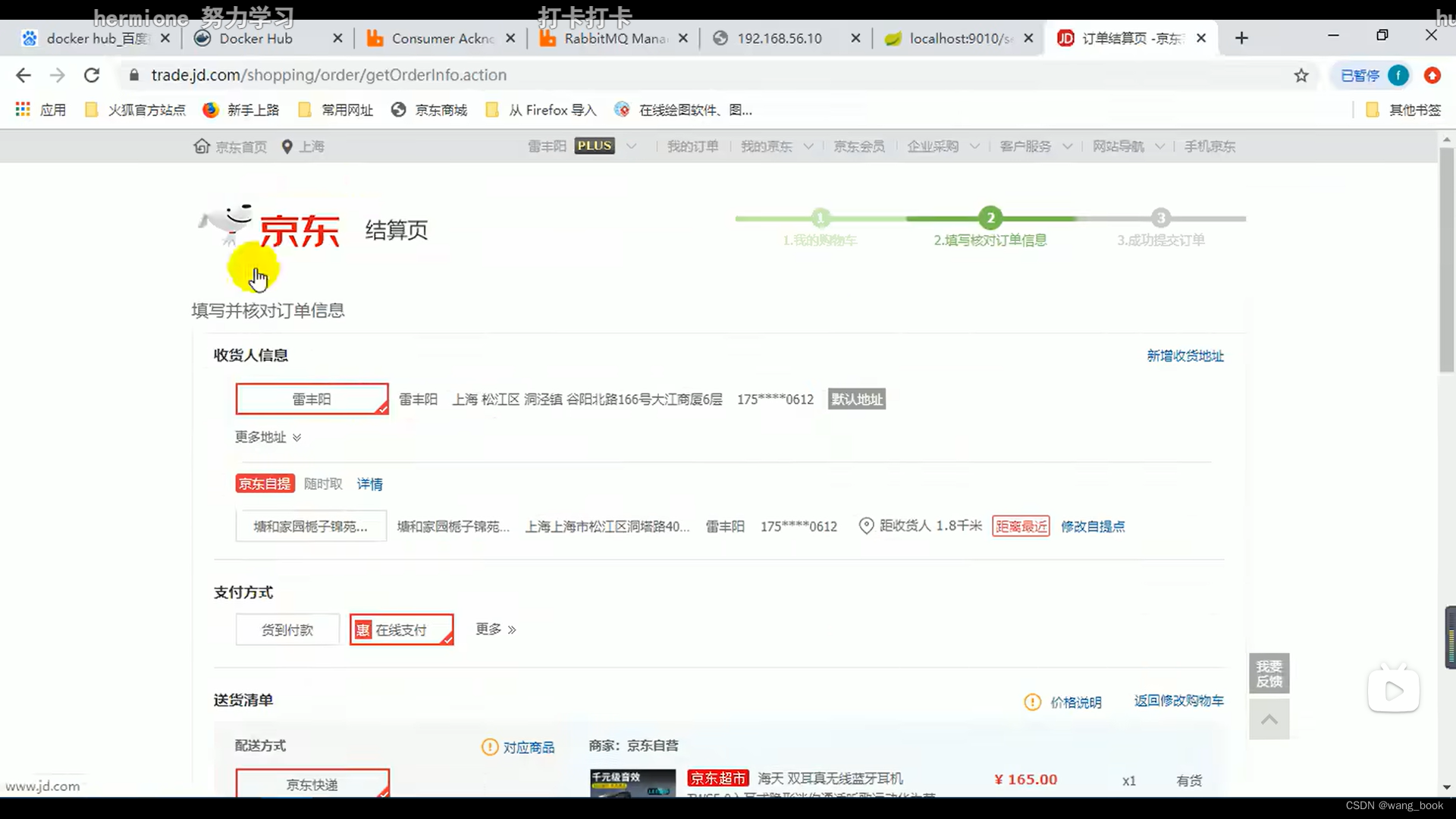Expand 更多地址 list
Screen dimensions: 1456x819
click(x=268, y=437)
